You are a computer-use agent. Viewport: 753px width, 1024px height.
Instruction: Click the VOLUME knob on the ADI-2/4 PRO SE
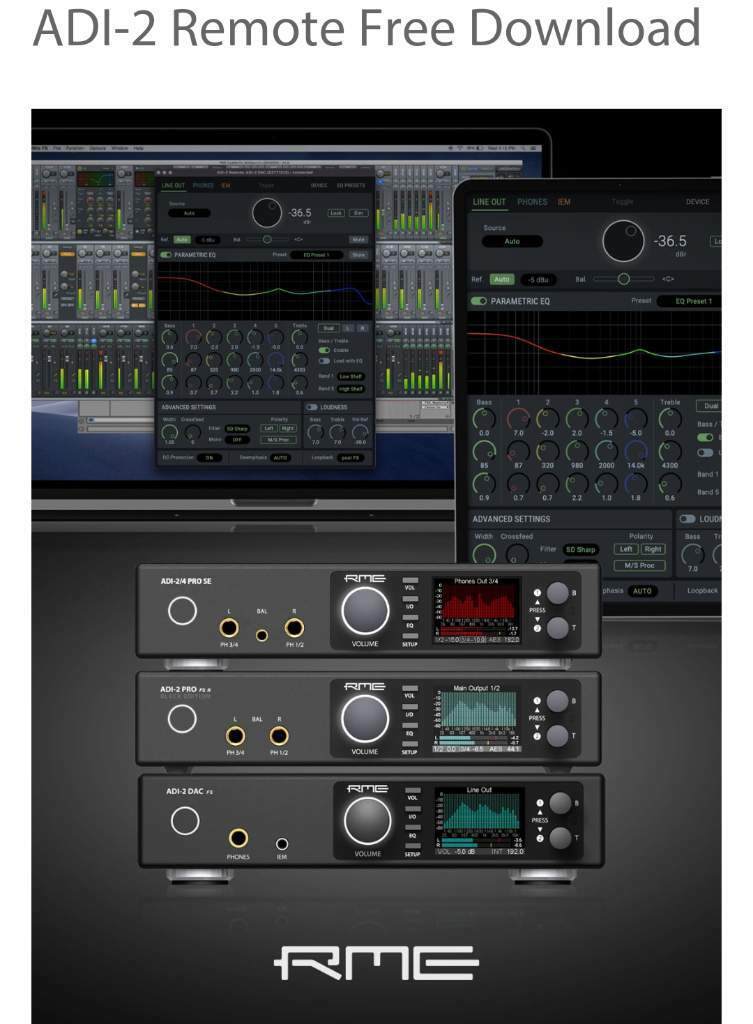(x=365, y=611)
